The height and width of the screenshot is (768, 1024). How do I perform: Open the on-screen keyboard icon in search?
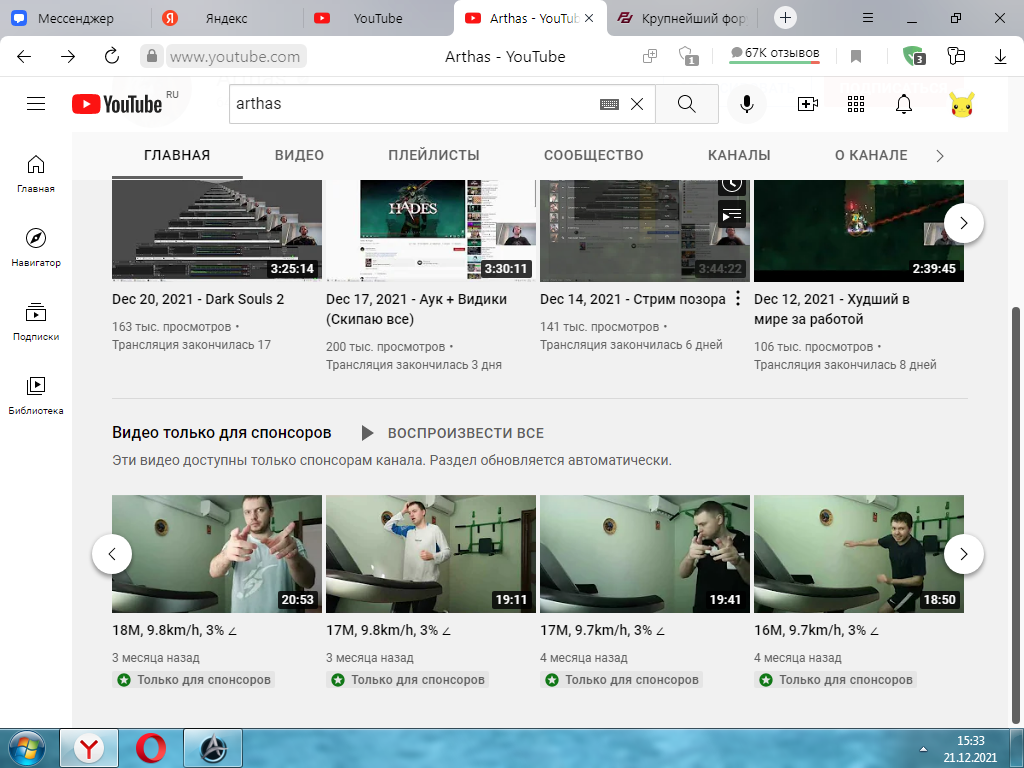click(x=609, y=104)
